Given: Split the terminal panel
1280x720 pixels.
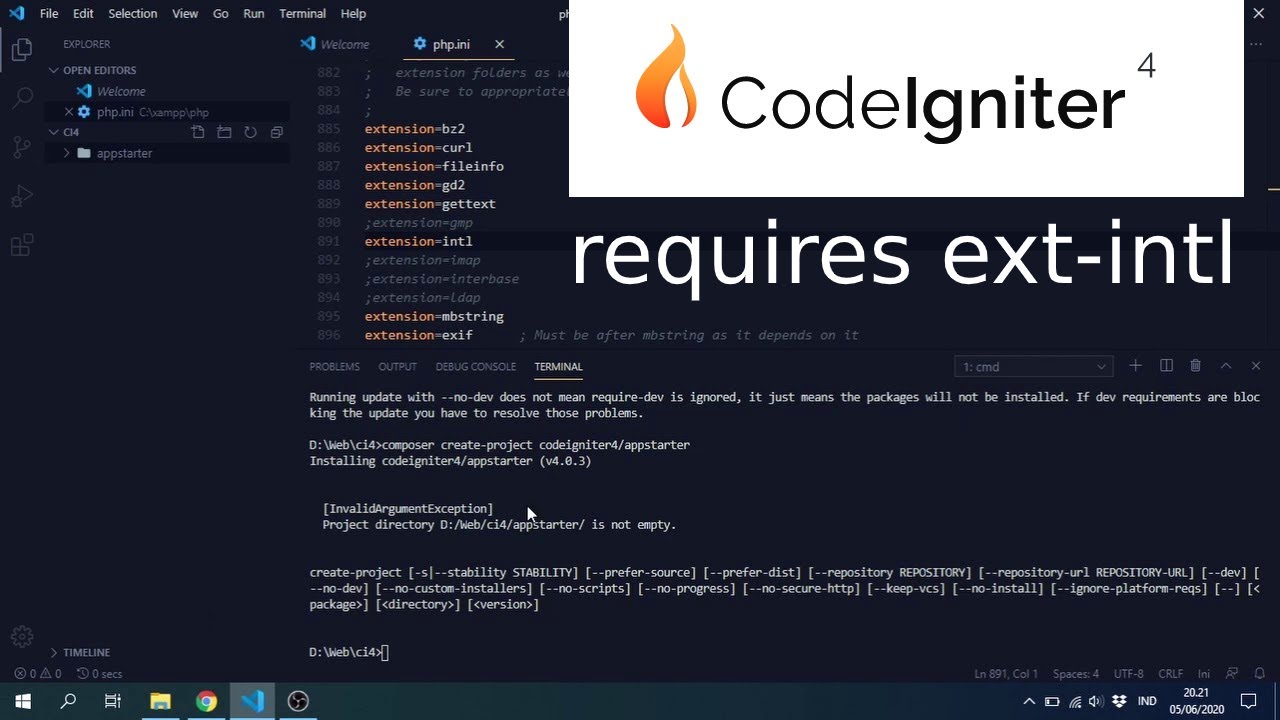Looking at the screenshot, I should pos(1166,366).
